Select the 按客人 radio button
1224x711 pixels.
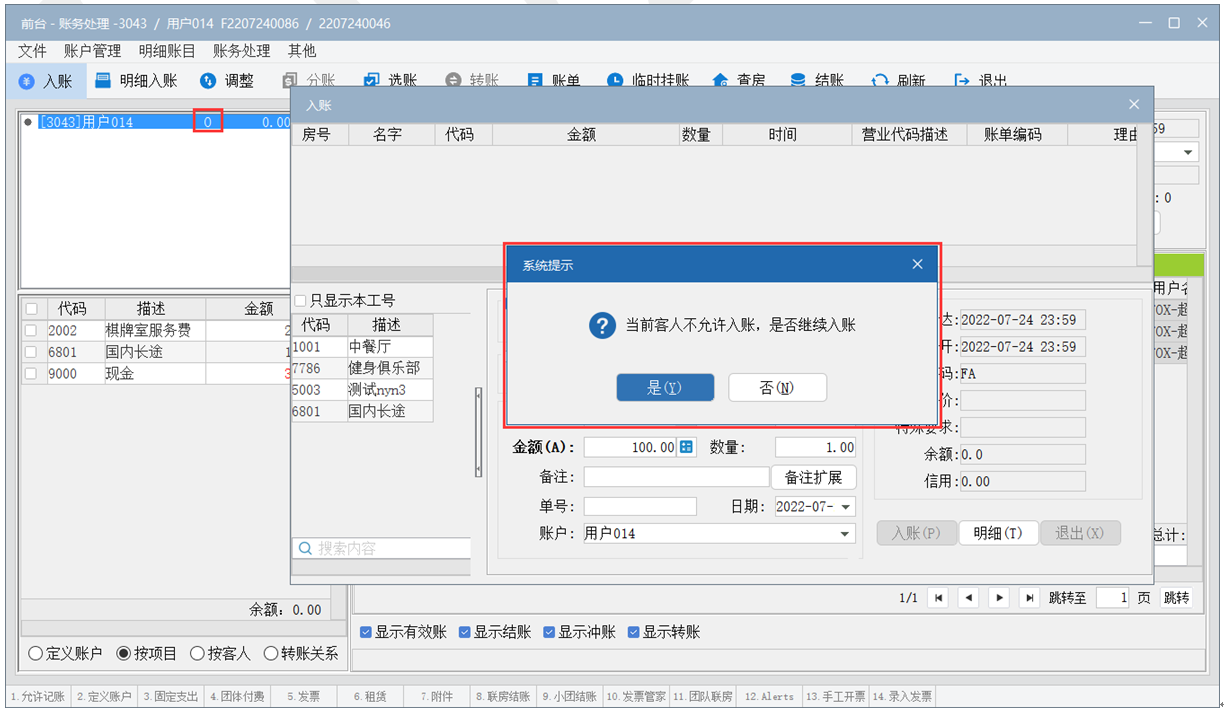(197, 654)
